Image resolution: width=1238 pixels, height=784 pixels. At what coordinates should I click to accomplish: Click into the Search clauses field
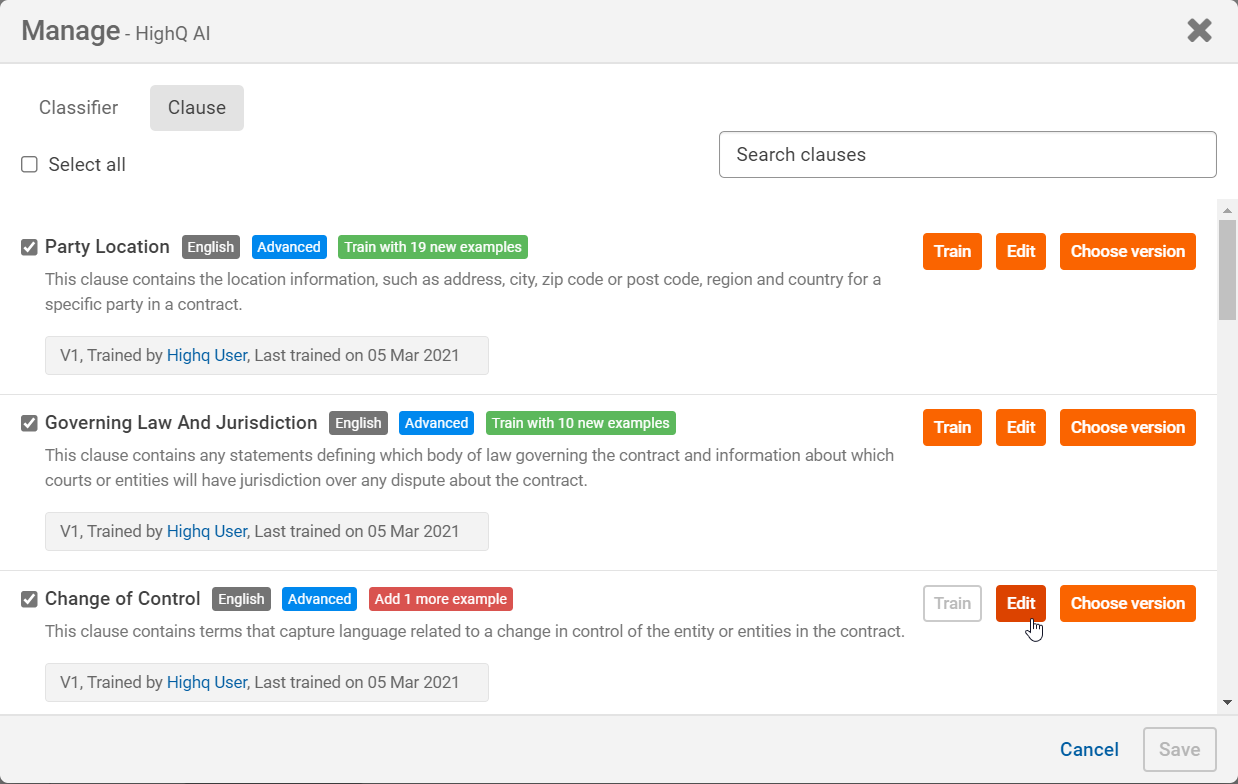coord(967,155)
